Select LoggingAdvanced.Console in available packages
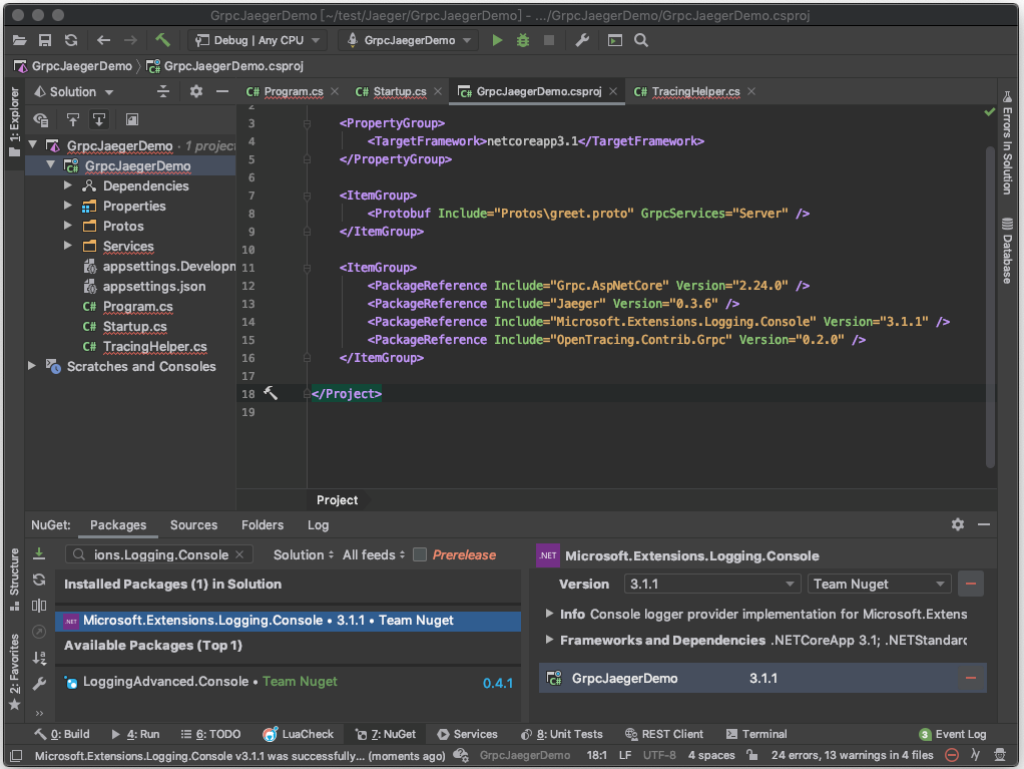Image resolution: width=1024 pixels, height=769 pixels. coord(288,682)
